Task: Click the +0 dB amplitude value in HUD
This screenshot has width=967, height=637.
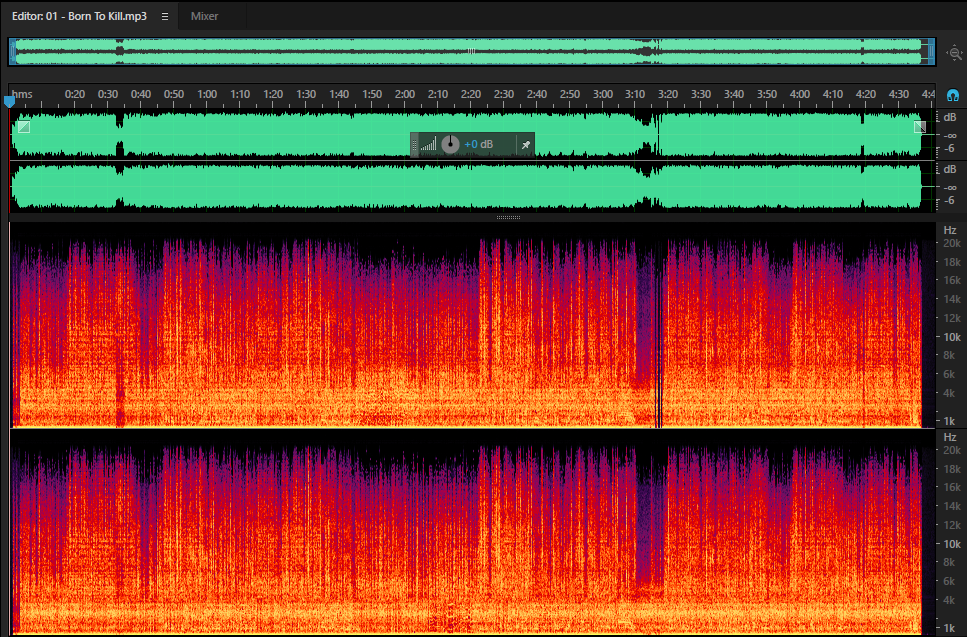Action: pyautogui.click(x=479, y=144)
